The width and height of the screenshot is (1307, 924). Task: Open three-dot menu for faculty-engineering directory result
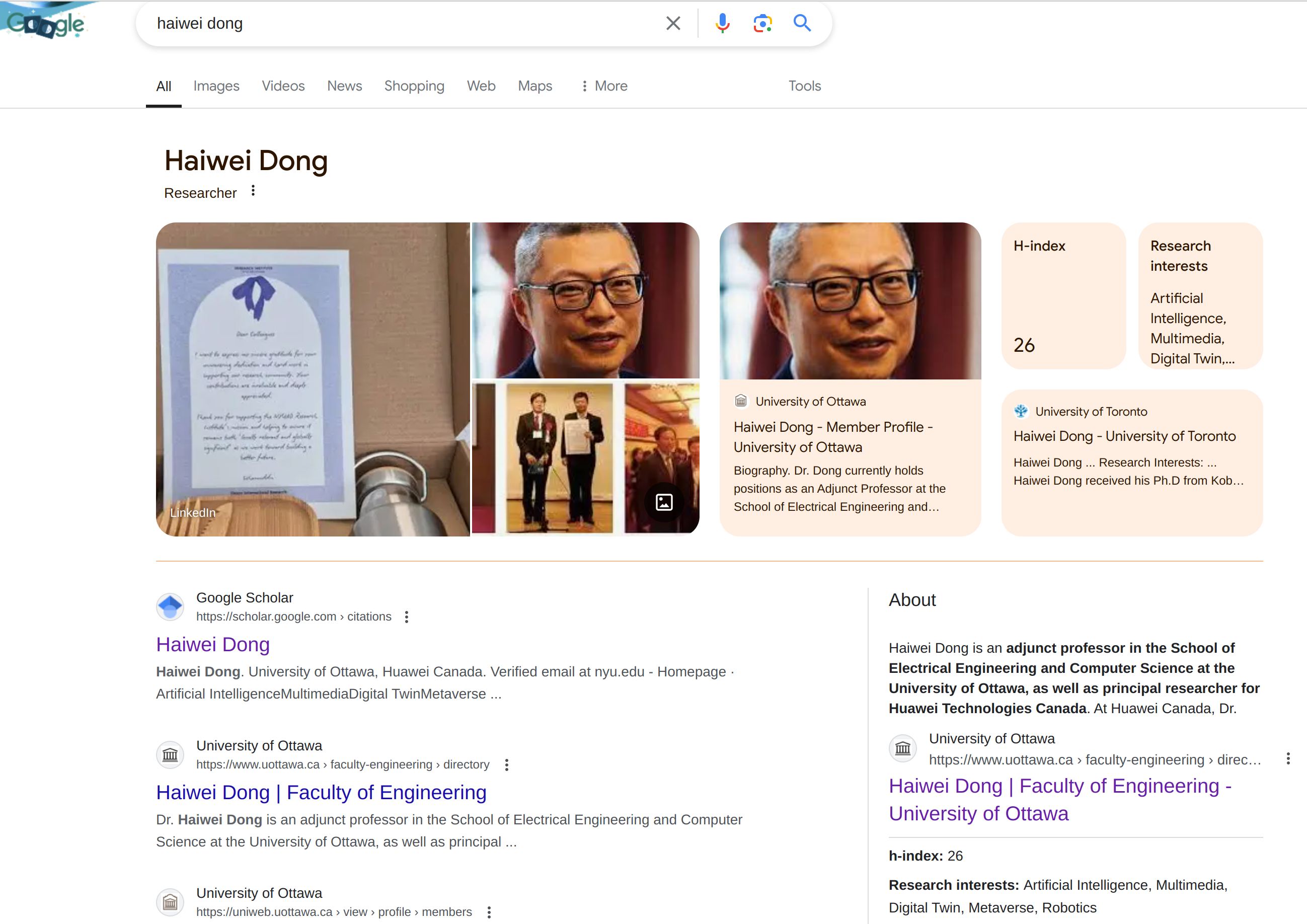tap(507, 765)
